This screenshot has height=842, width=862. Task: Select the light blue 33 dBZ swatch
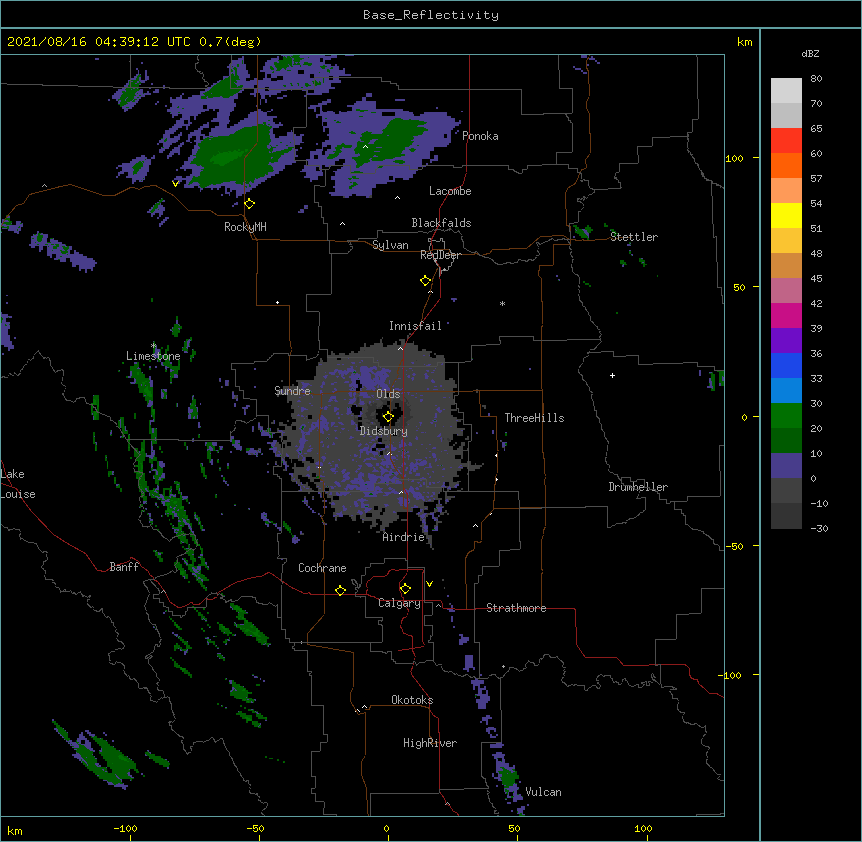point(786,390)
